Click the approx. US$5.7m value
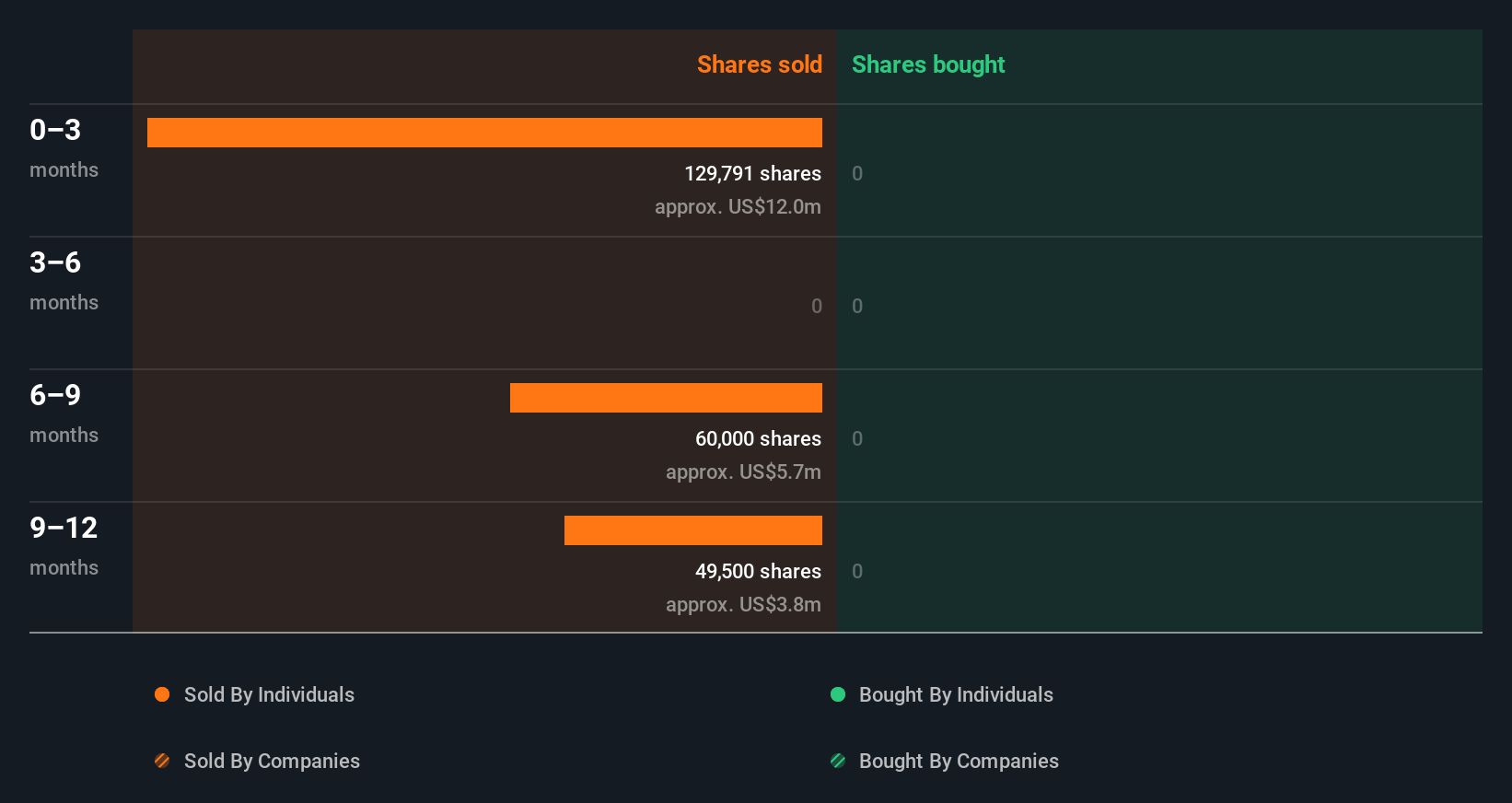 click(x=743, y=471)
